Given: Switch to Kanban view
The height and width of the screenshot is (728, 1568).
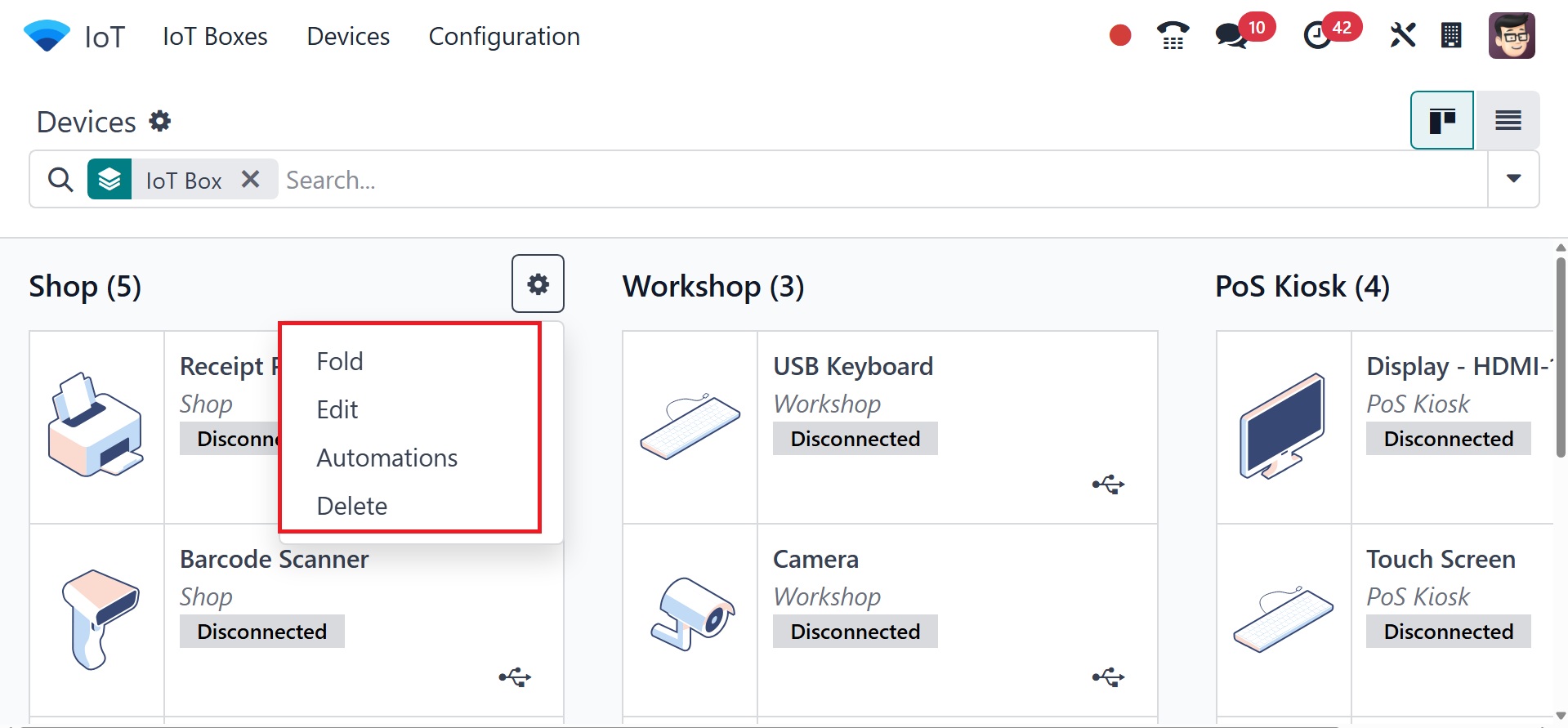Looking at the screenshot, I should coord(1442,121).
